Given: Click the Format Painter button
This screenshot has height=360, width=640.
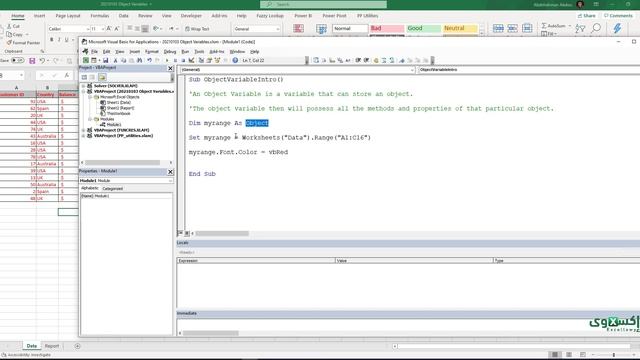Looking at the screenshot, I should coord(23,42).
